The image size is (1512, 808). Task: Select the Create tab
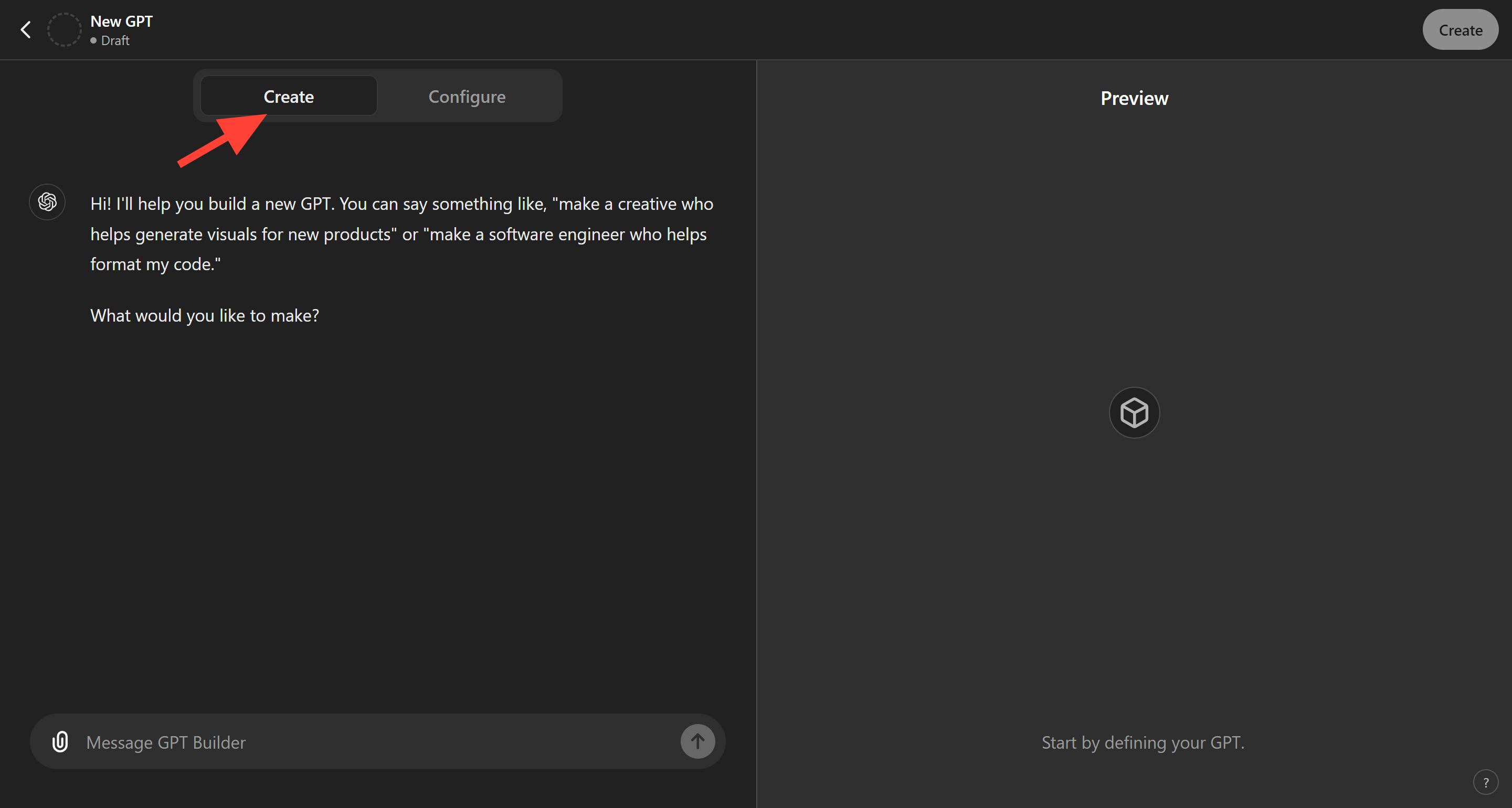click(x=288, y=97)
